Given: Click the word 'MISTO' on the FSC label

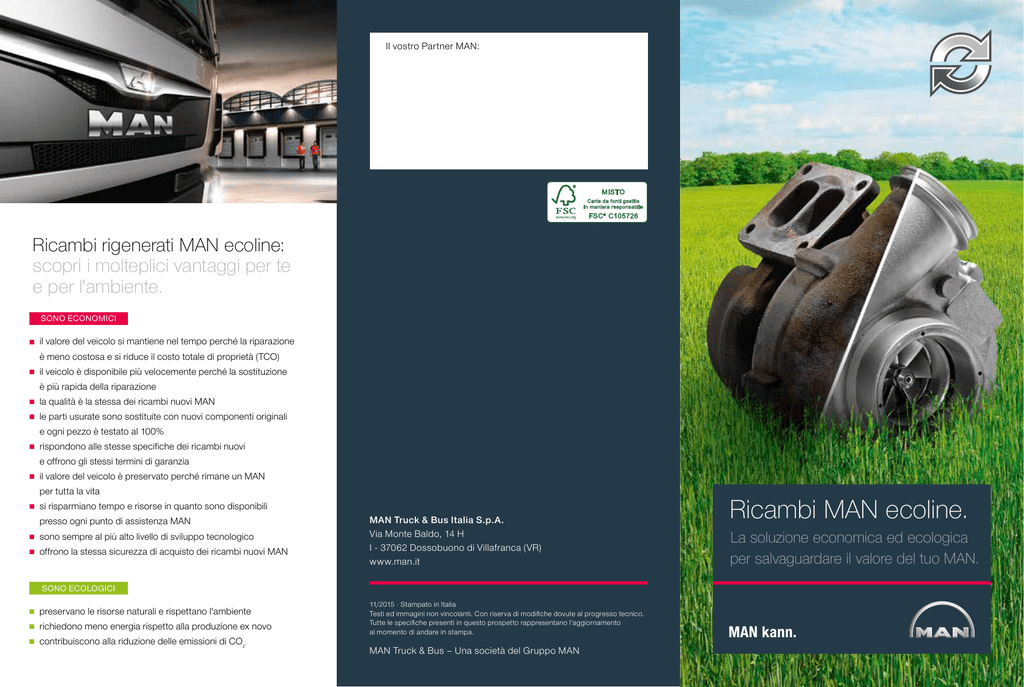Looking at the screenshot, I should coord(613,192).
